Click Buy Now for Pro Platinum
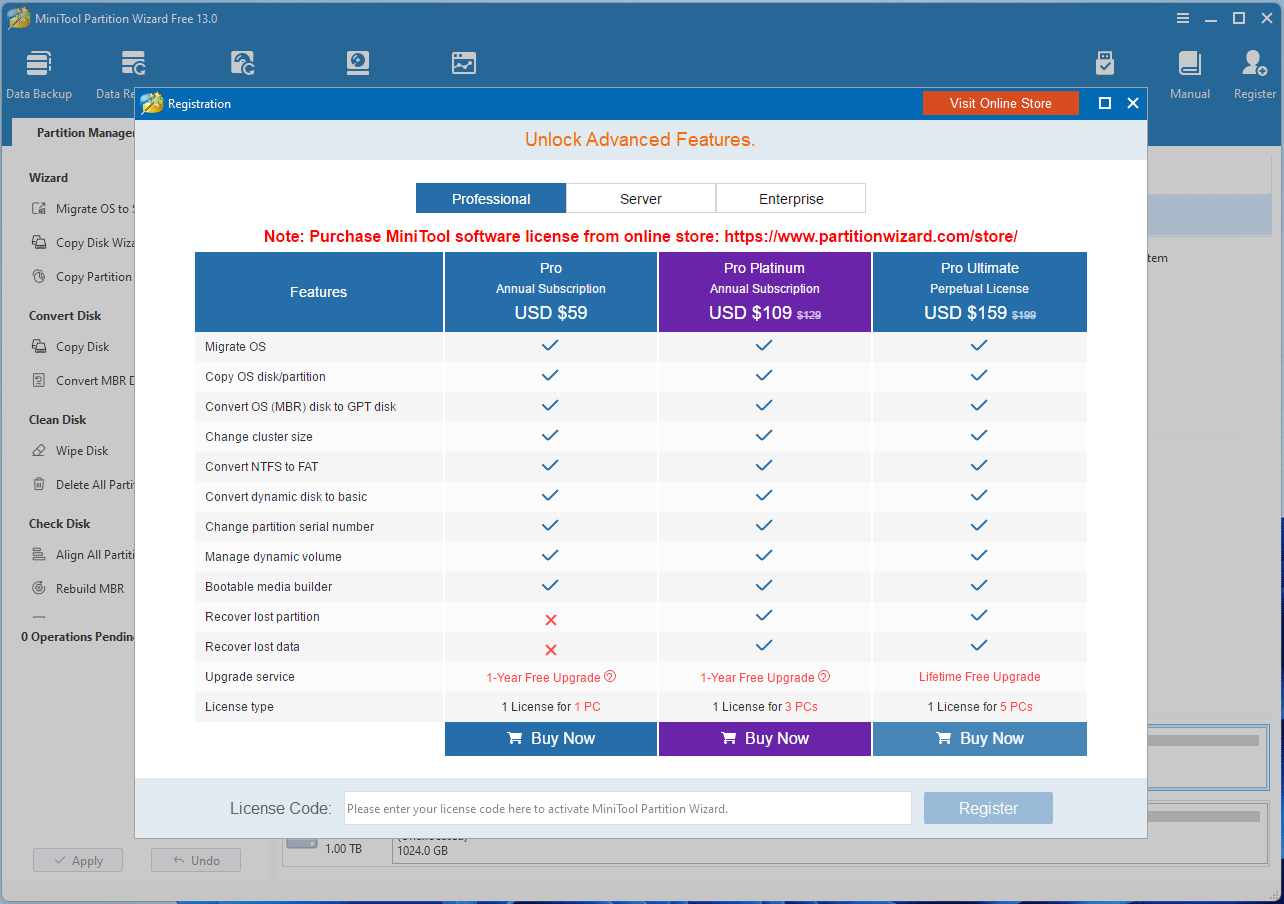Image resolution: width=1284 pixels, height=904 pixels. point(765,739)
